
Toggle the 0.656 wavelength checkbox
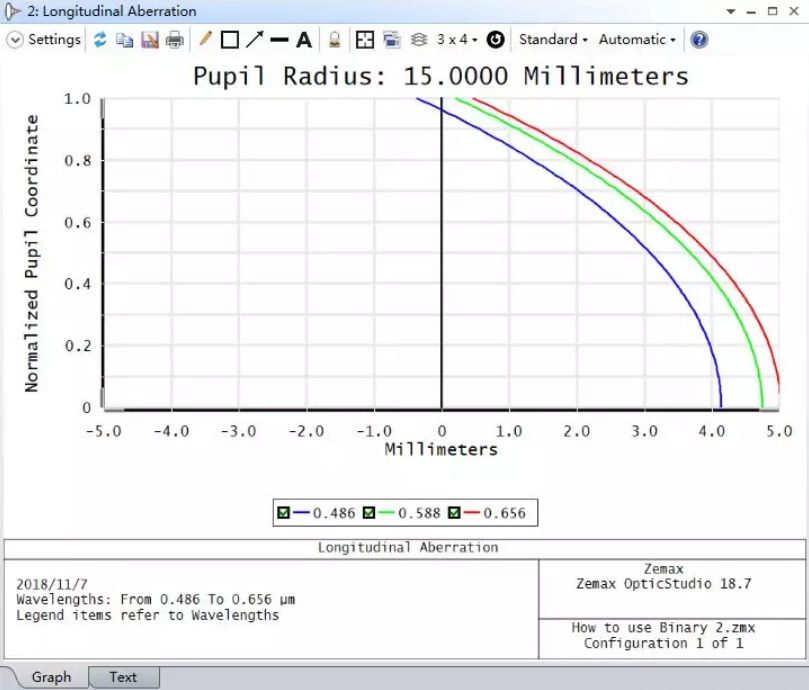coord(454,513)
